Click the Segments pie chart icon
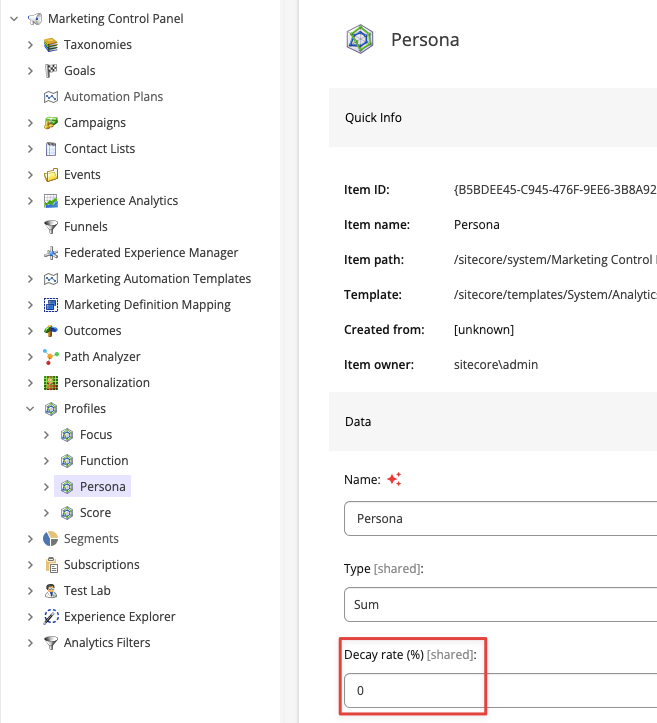Viewport: 657px width, 723px height. pyautogui.click(x=51, y=539)
